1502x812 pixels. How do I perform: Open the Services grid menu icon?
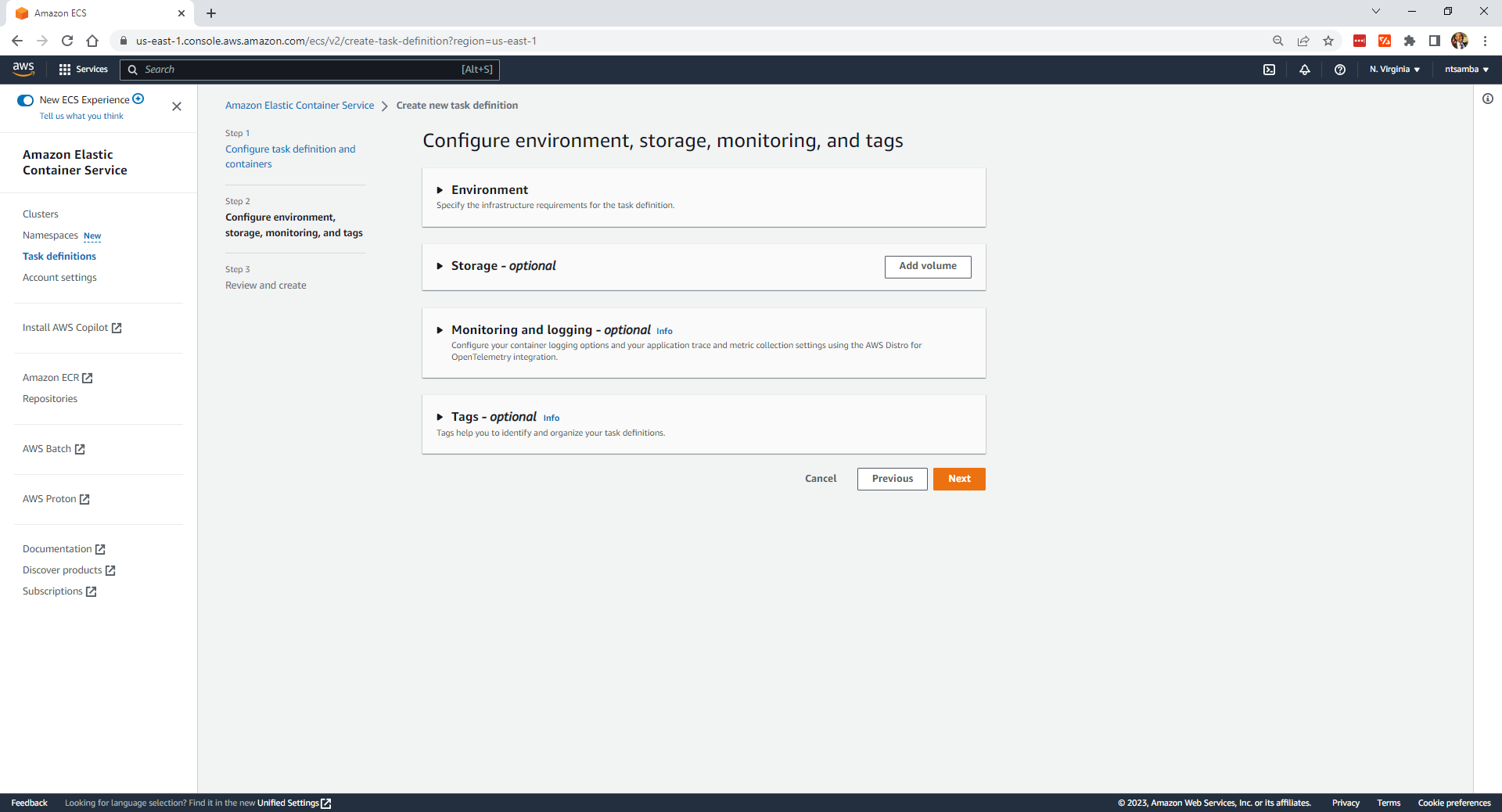pyautogui.click(x=65, y=70)
